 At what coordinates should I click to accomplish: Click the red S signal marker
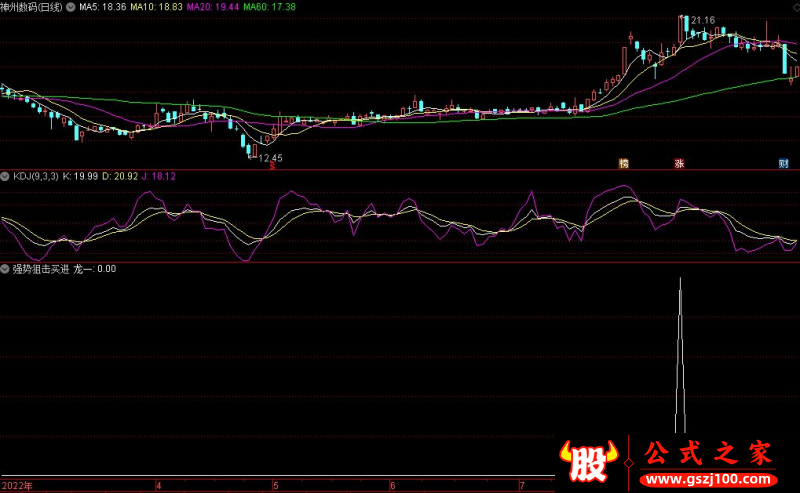[x=273, y=165]
